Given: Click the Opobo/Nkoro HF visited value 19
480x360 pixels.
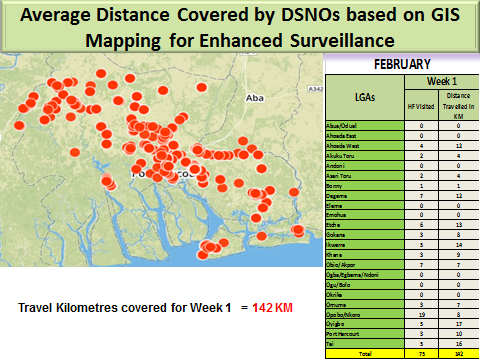Looking at the screenshot, I should pyautogui.click(x=421, y=314).
